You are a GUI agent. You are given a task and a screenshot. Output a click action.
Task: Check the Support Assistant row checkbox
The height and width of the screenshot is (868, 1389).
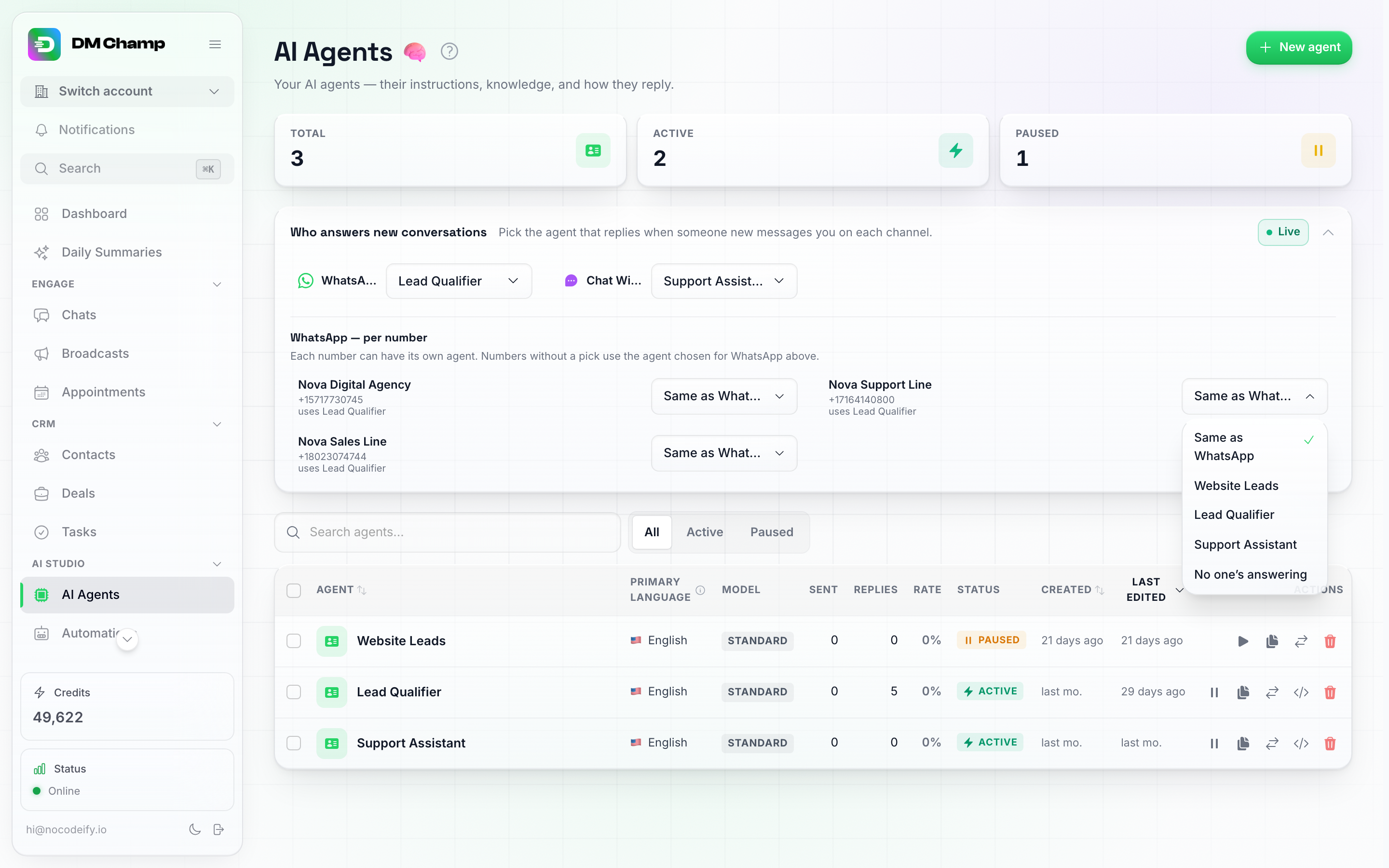click(x=293, y=743)
